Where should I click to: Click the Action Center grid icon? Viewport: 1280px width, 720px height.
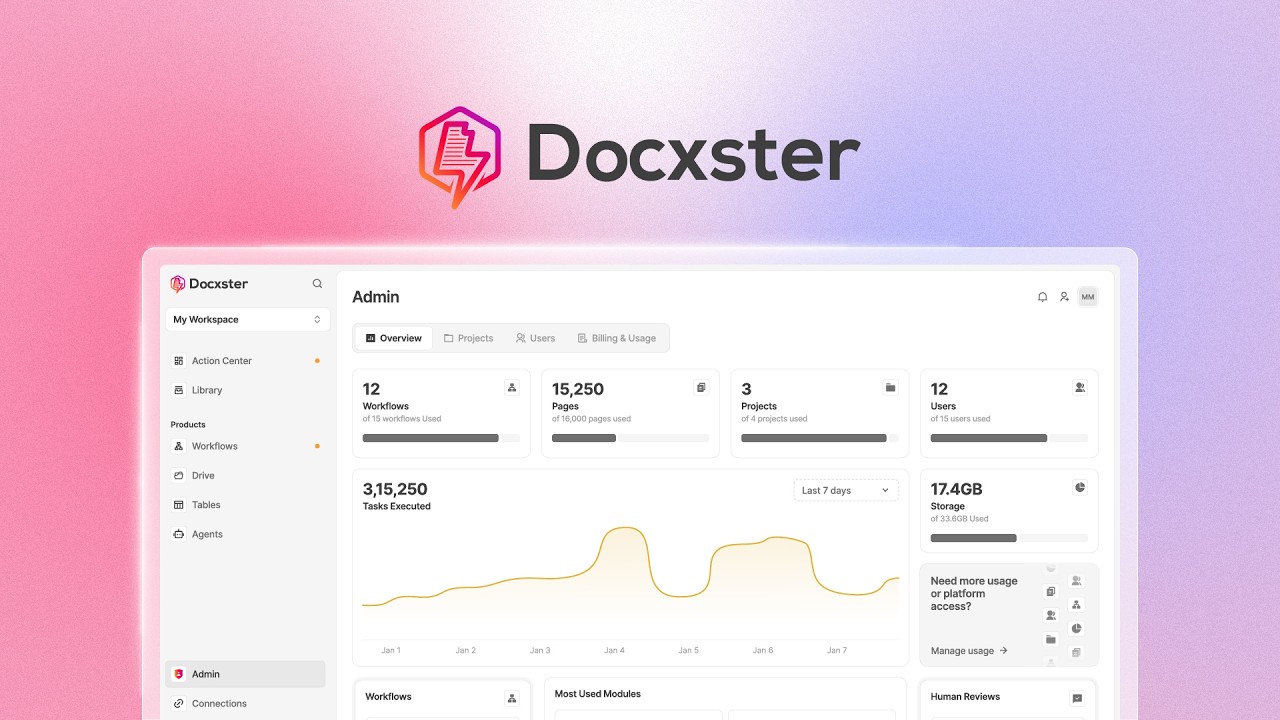coord(178,361)
